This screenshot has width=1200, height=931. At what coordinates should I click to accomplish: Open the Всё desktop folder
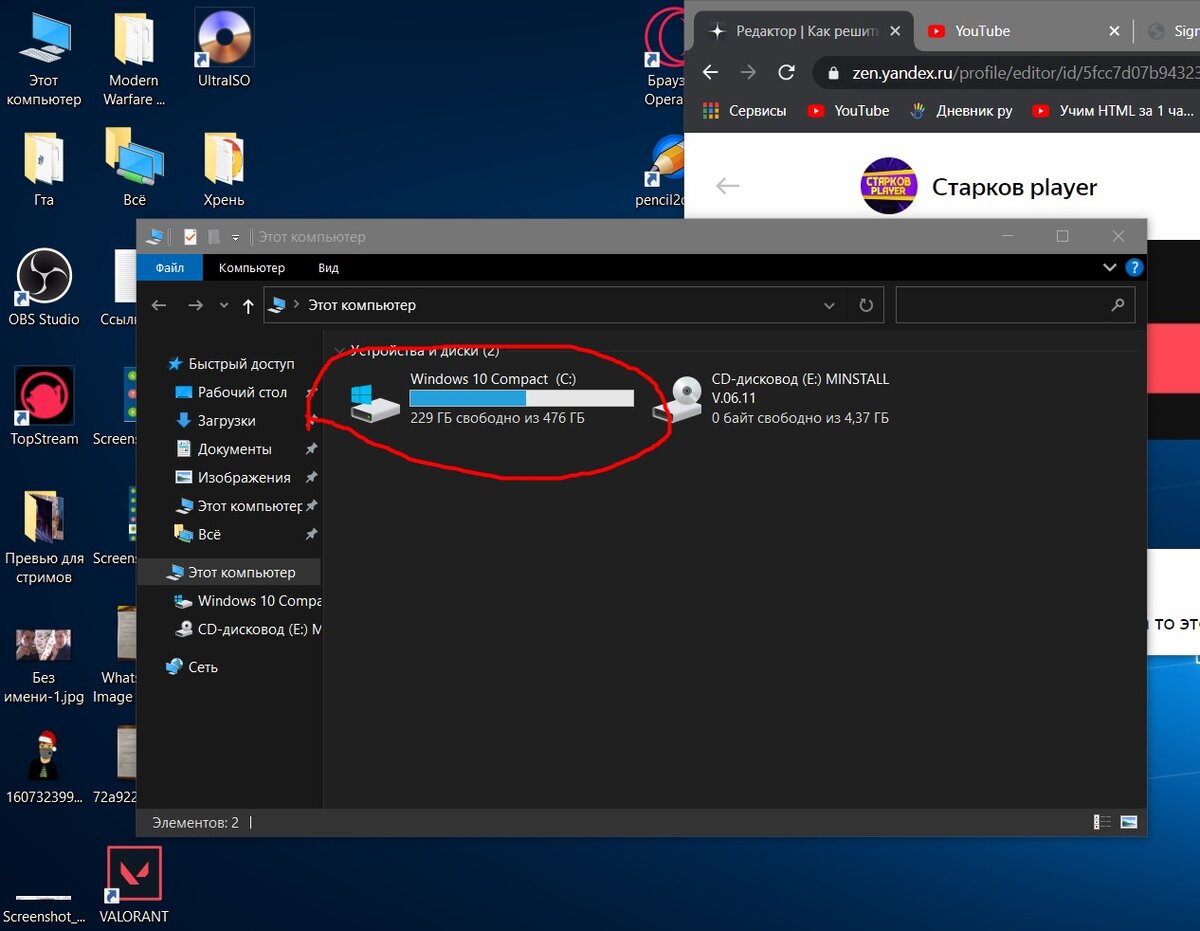click(134, 168)
